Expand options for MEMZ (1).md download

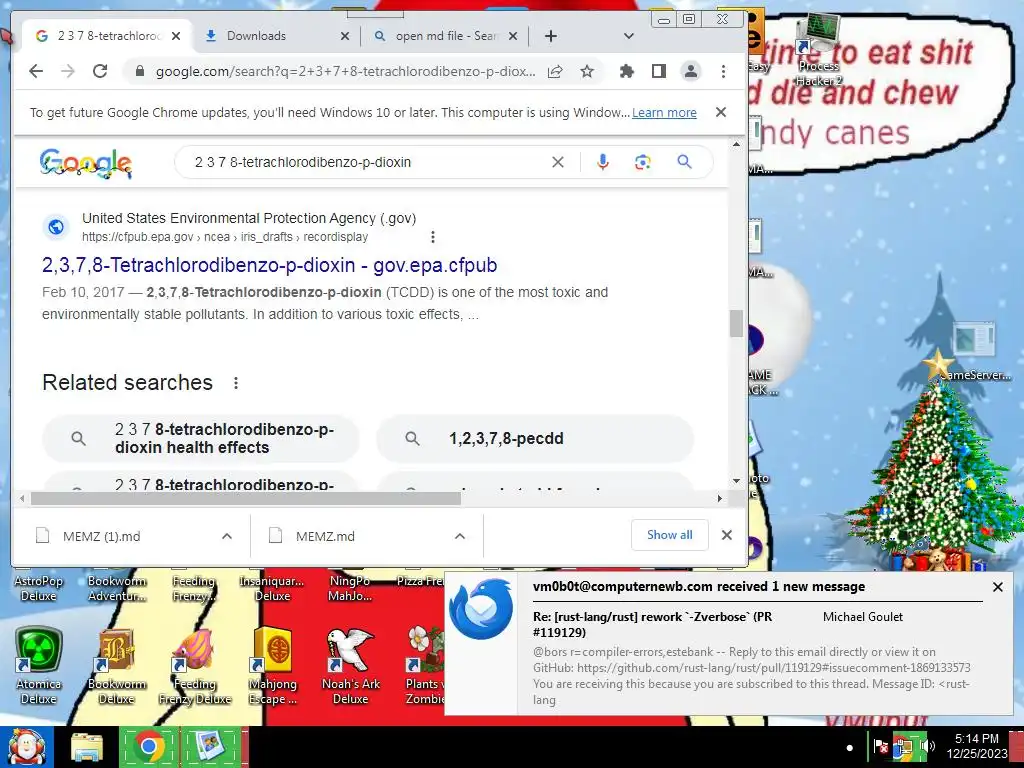[227, 536]
